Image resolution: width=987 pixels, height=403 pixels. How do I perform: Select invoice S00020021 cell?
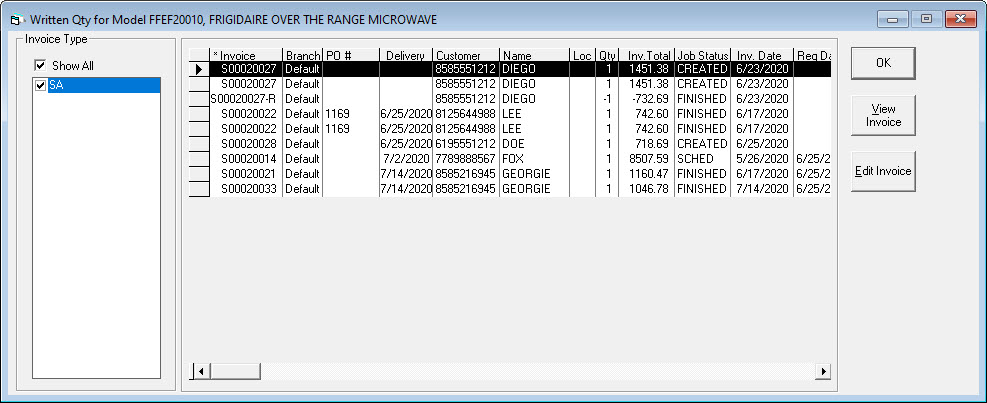[245, 174]
